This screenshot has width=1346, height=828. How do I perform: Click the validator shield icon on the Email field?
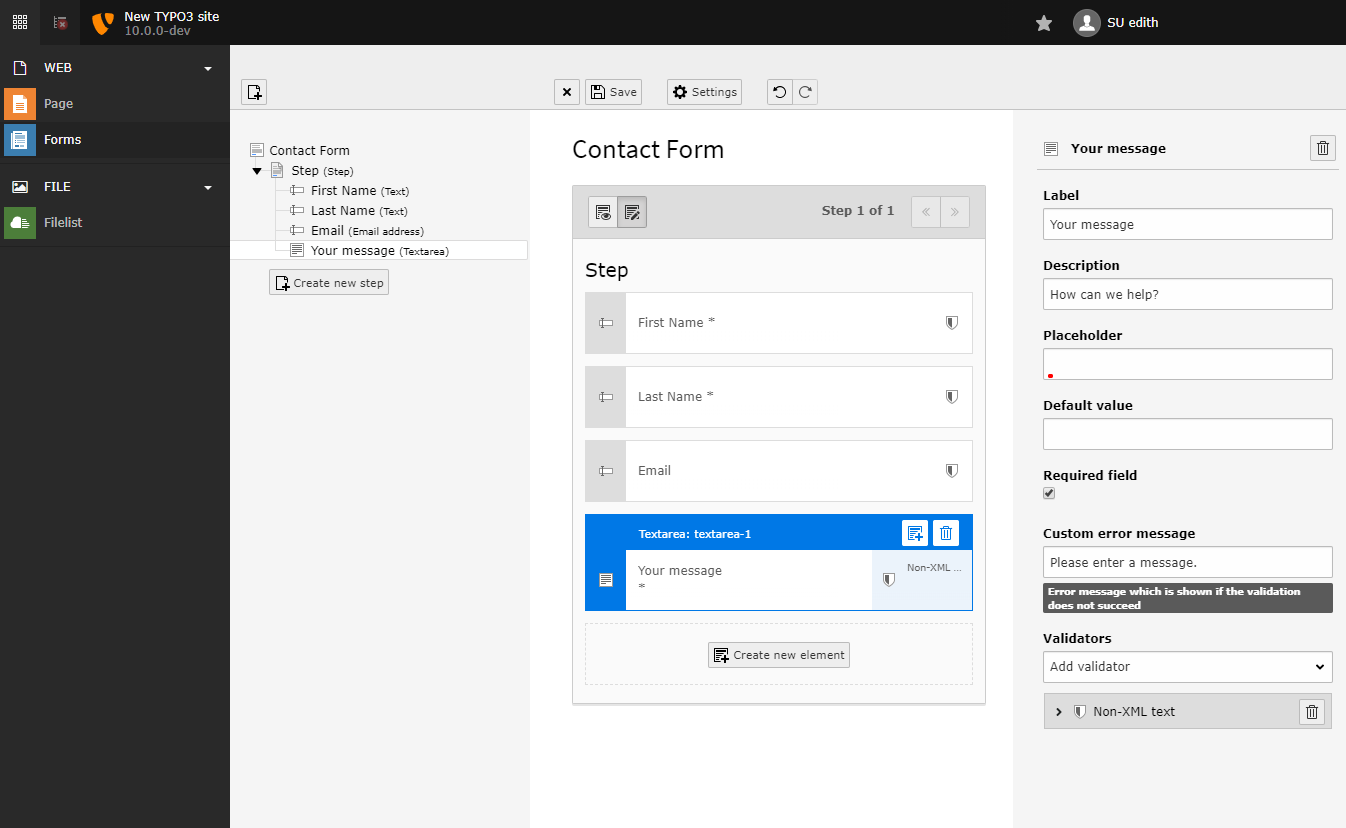(951, 470)
